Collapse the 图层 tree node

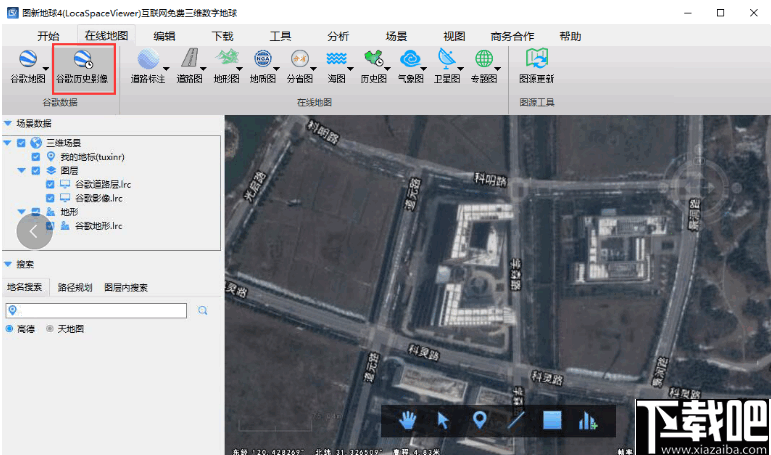click(22, 170)
